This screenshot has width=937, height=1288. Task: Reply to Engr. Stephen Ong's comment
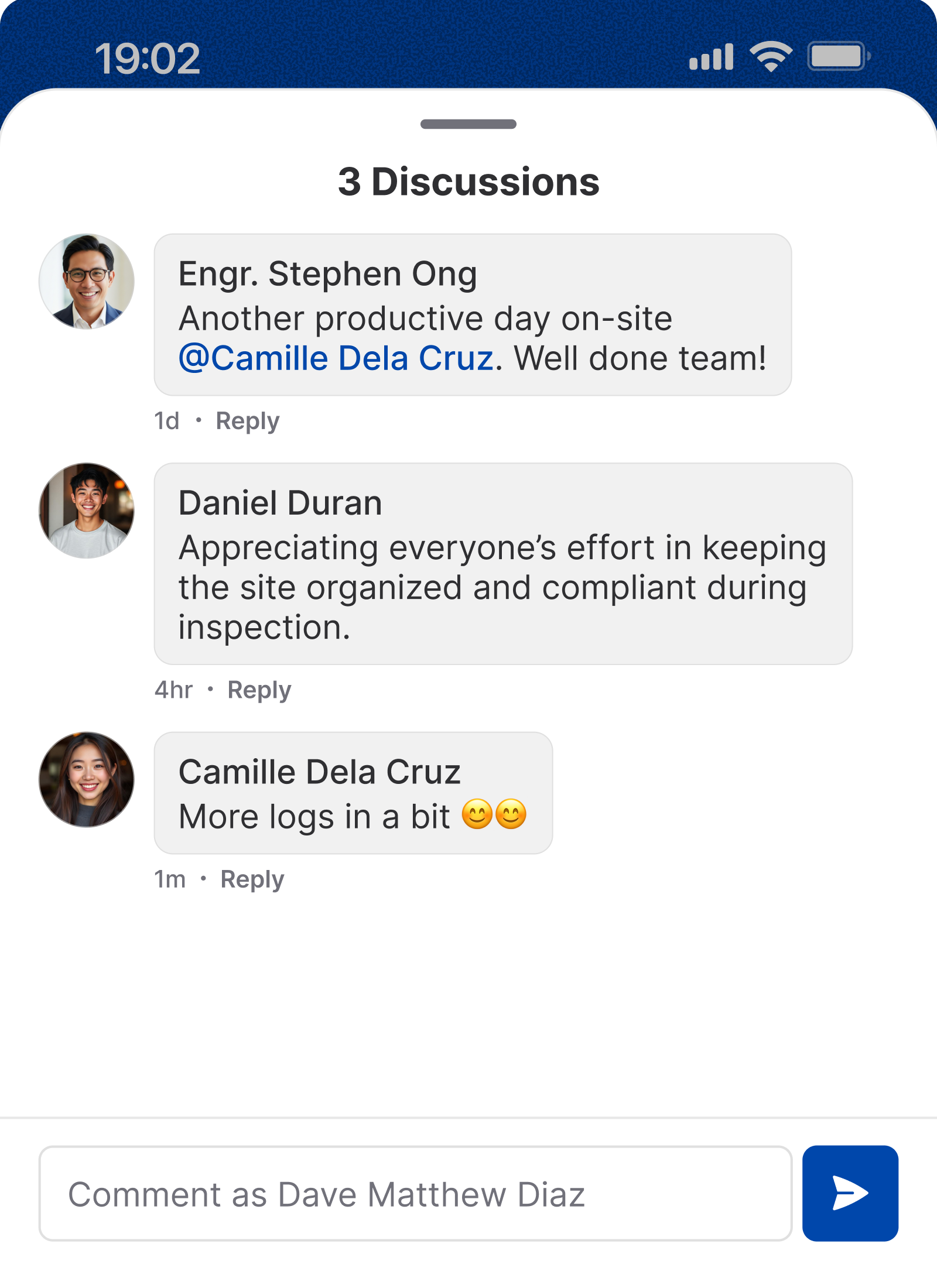(247, 421)
